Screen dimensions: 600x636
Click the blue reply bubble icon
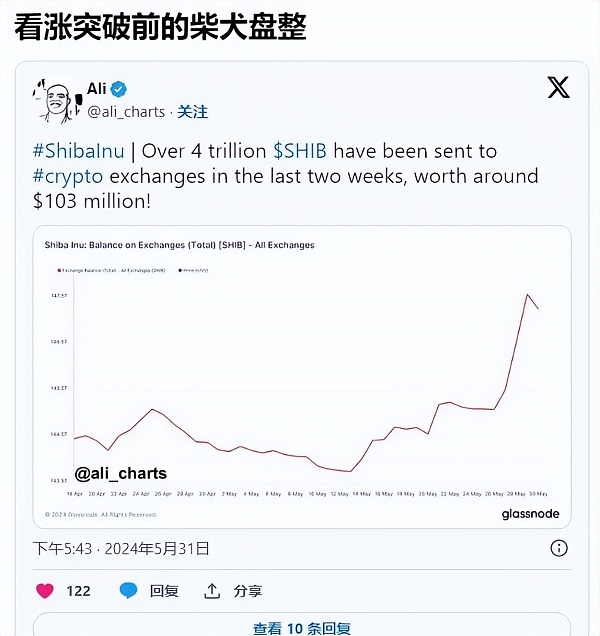[x=128, y=591]
